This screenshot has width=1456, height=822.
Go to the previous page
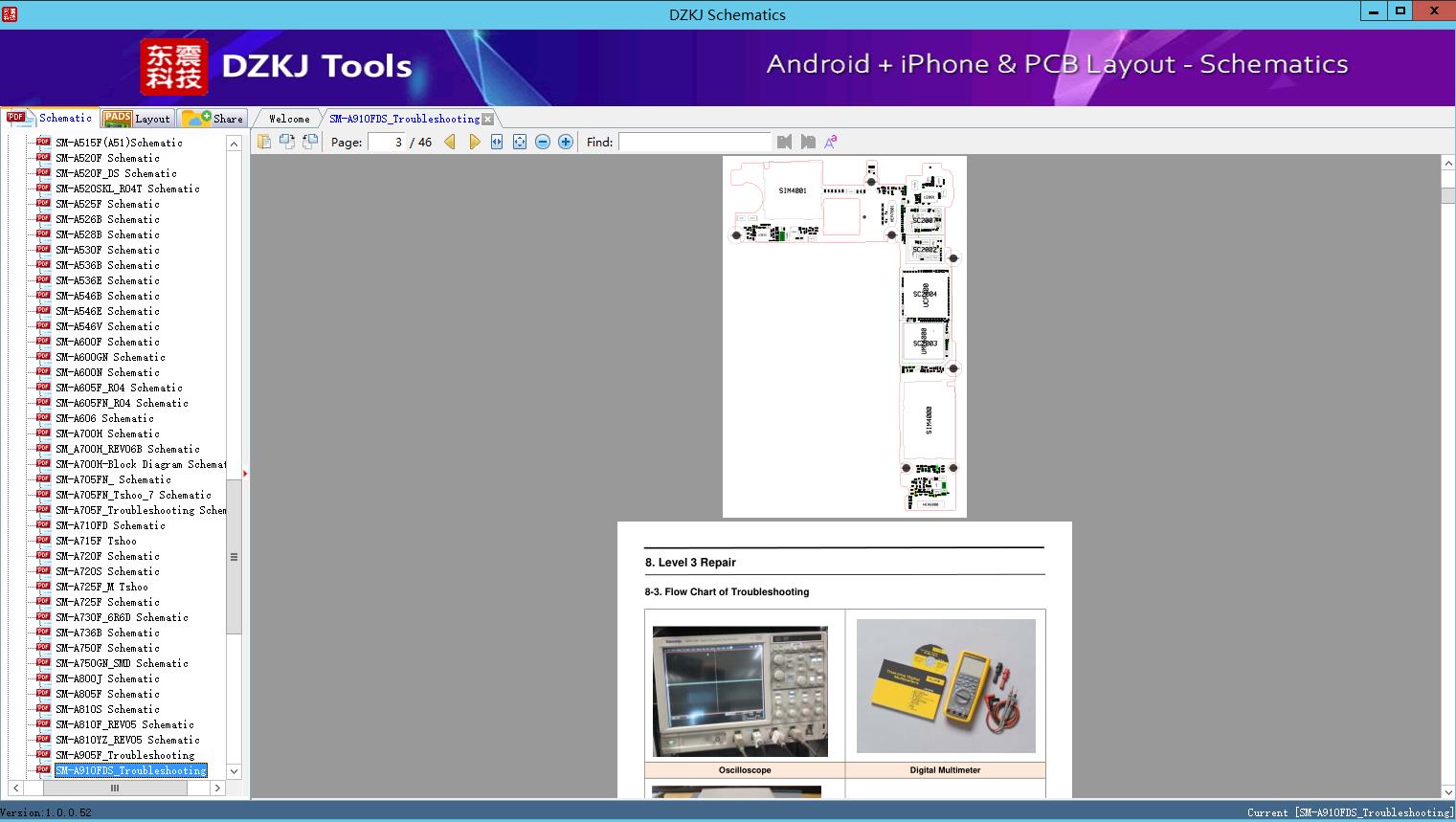tap(450, 142)
